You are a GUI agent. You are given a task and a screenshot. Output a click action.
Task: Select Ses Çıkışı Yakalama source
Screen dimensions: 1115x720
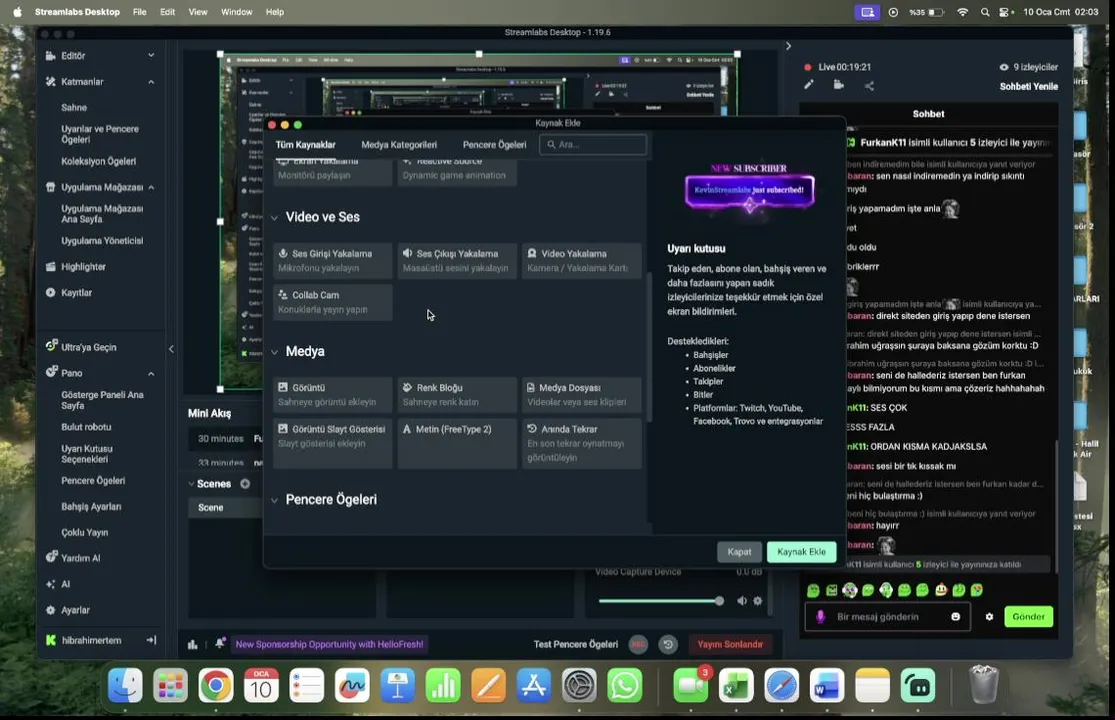pyautogui.click(x=457, y=260)
